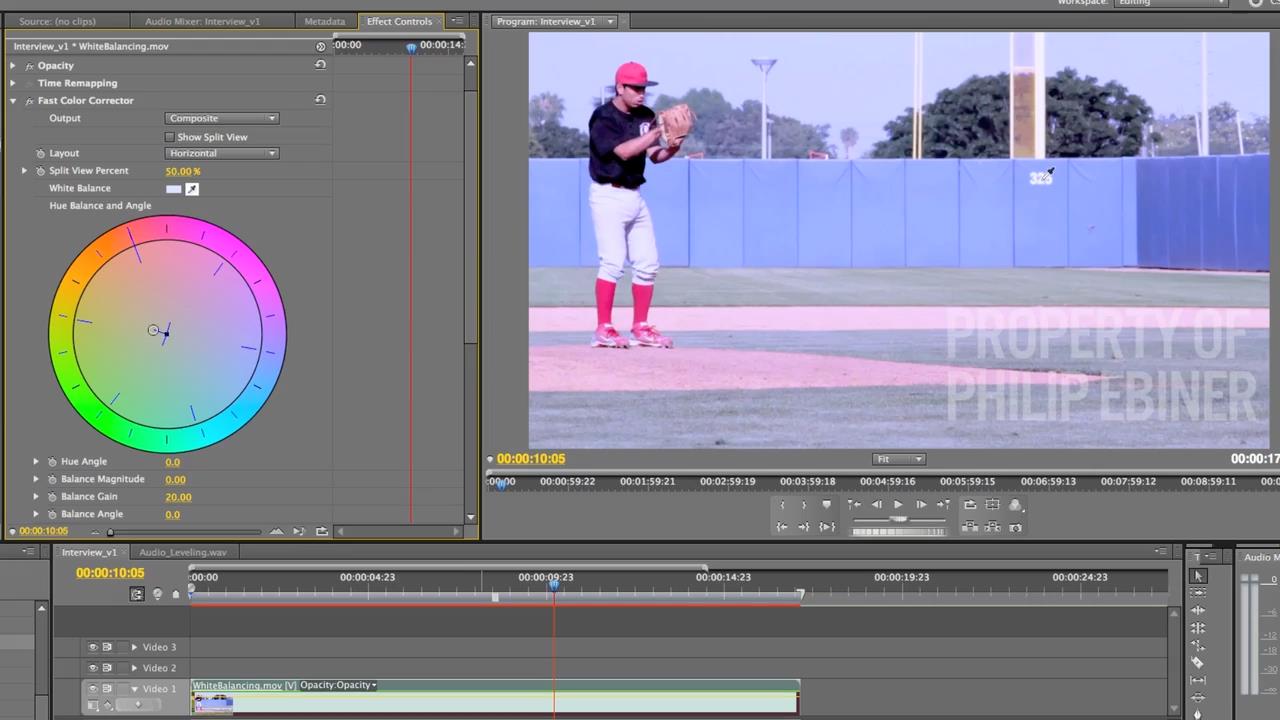Step forward one frame in Program monitor

click(x=921, y=505)
